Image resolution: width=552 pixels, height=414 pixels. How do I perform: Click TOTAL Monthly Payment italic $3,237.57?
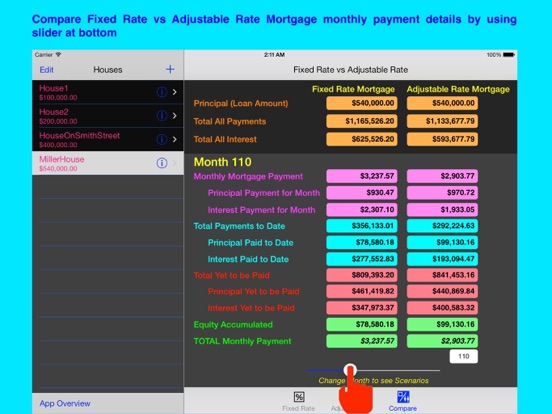[362, 341]
